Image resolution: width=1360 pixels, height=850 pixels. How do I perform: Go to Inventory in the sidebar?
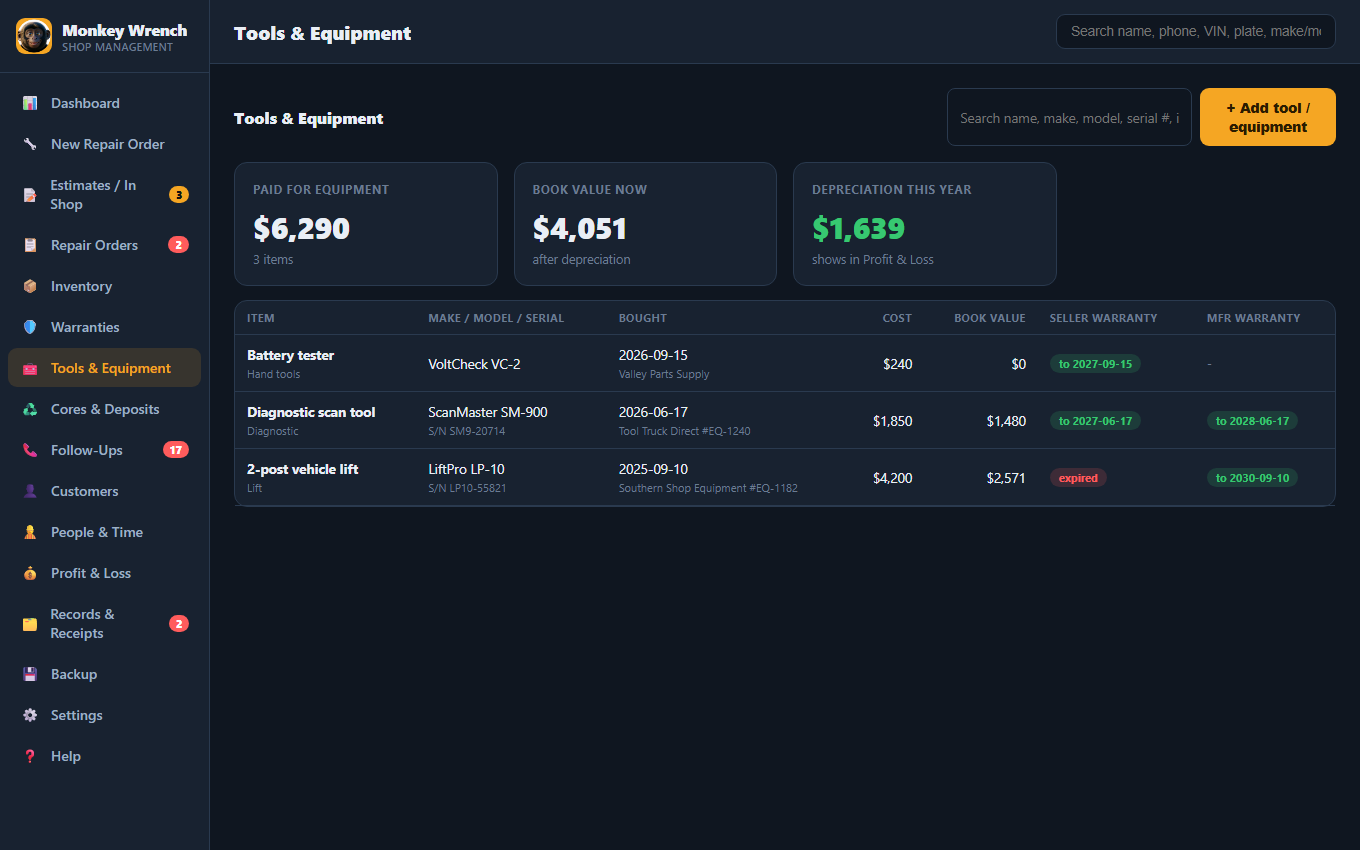point(104,286)
